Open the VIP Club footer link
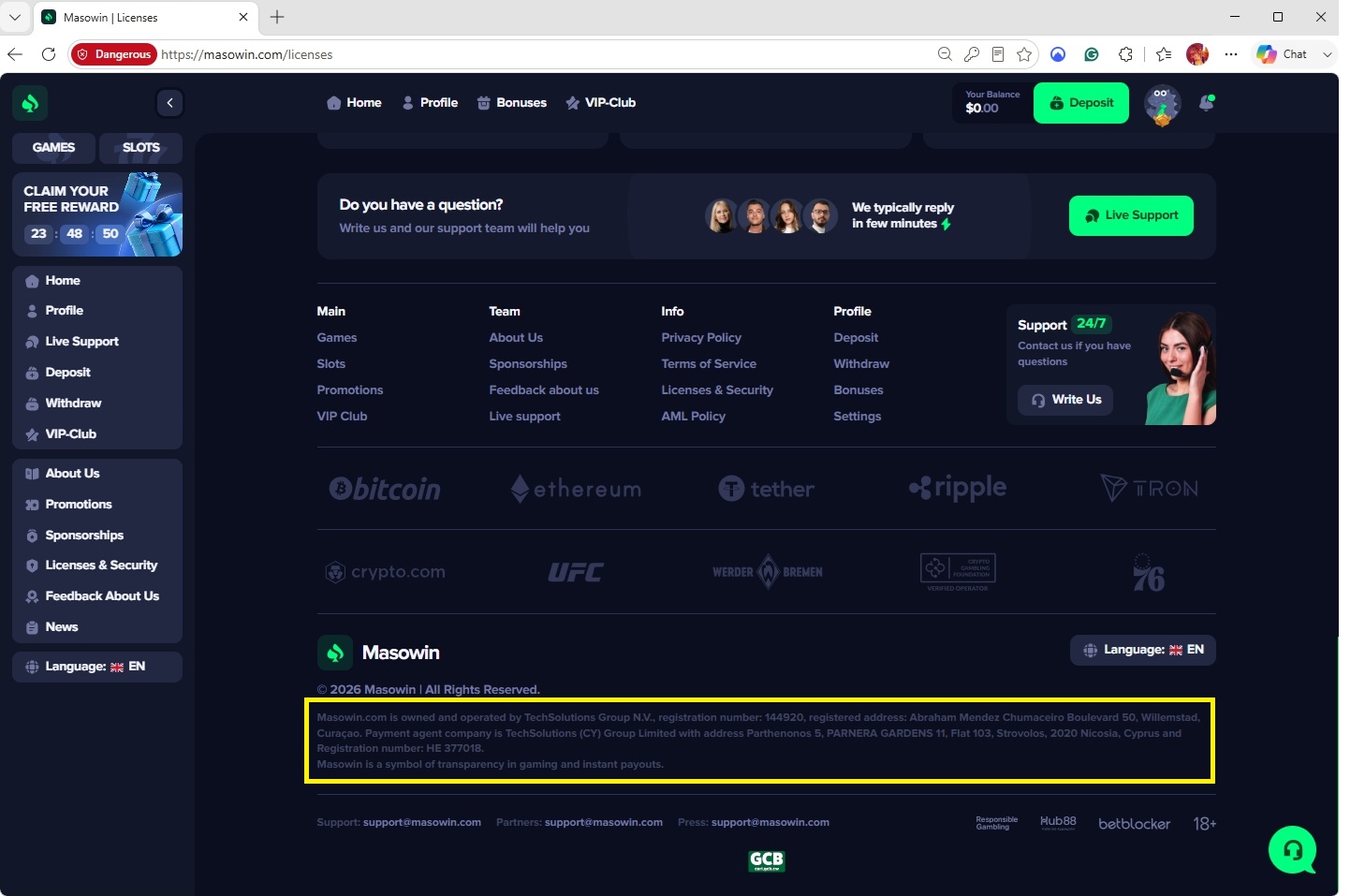 click(342, 417)
